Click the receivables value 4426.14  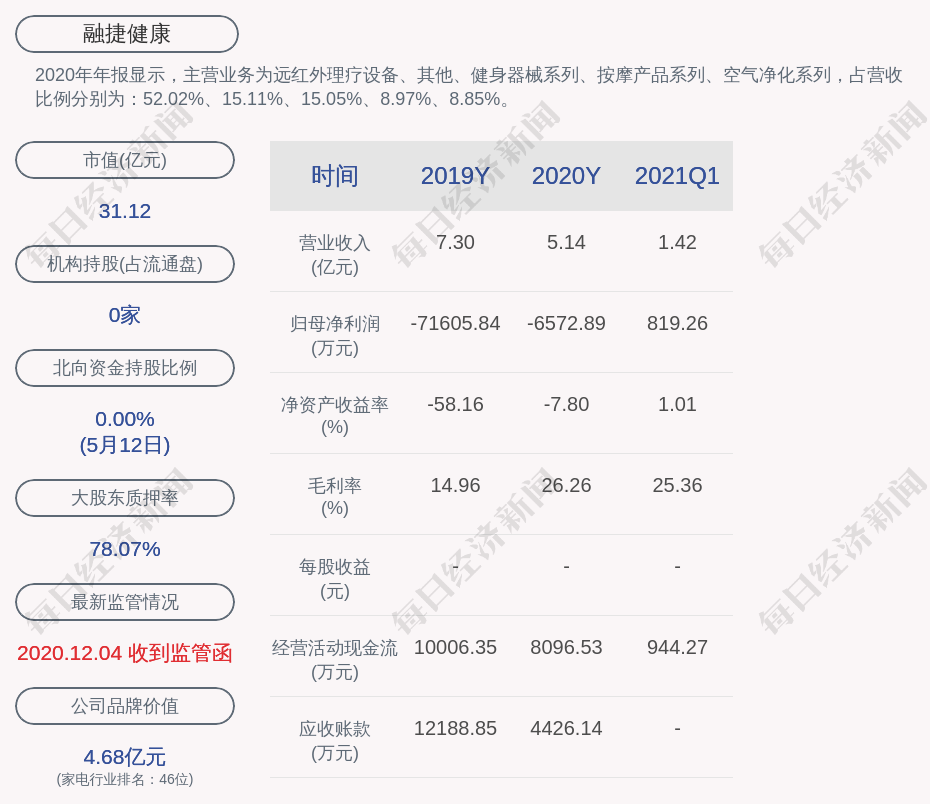pyautogui.click(x=566, y=728)
